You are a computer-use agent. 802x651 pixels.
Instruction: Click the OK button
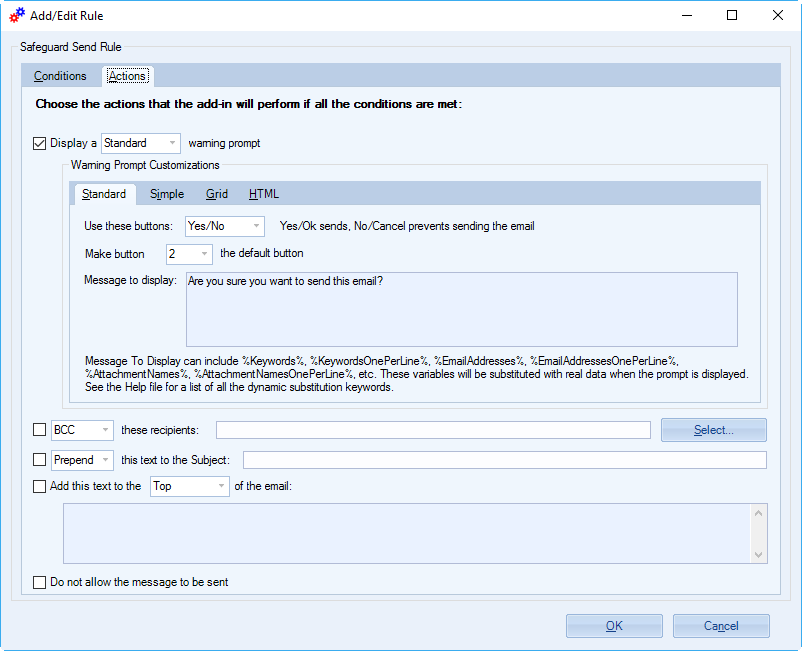coord(614,626)
